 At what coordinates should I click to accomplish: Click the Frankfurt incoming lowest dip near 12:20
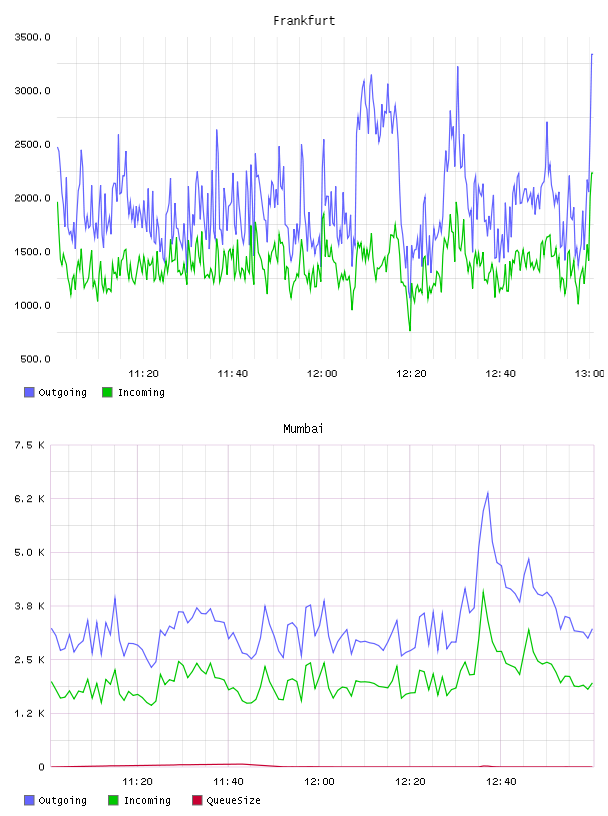pos(410,329)
